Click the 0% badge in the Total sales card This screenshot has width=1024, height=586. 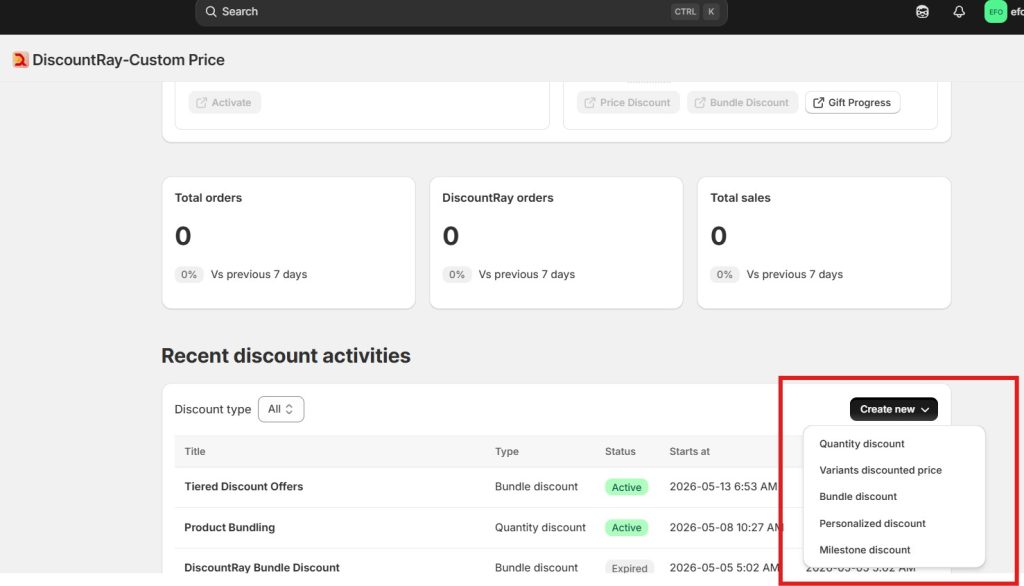pyautogui.click(x=724, y=274)
